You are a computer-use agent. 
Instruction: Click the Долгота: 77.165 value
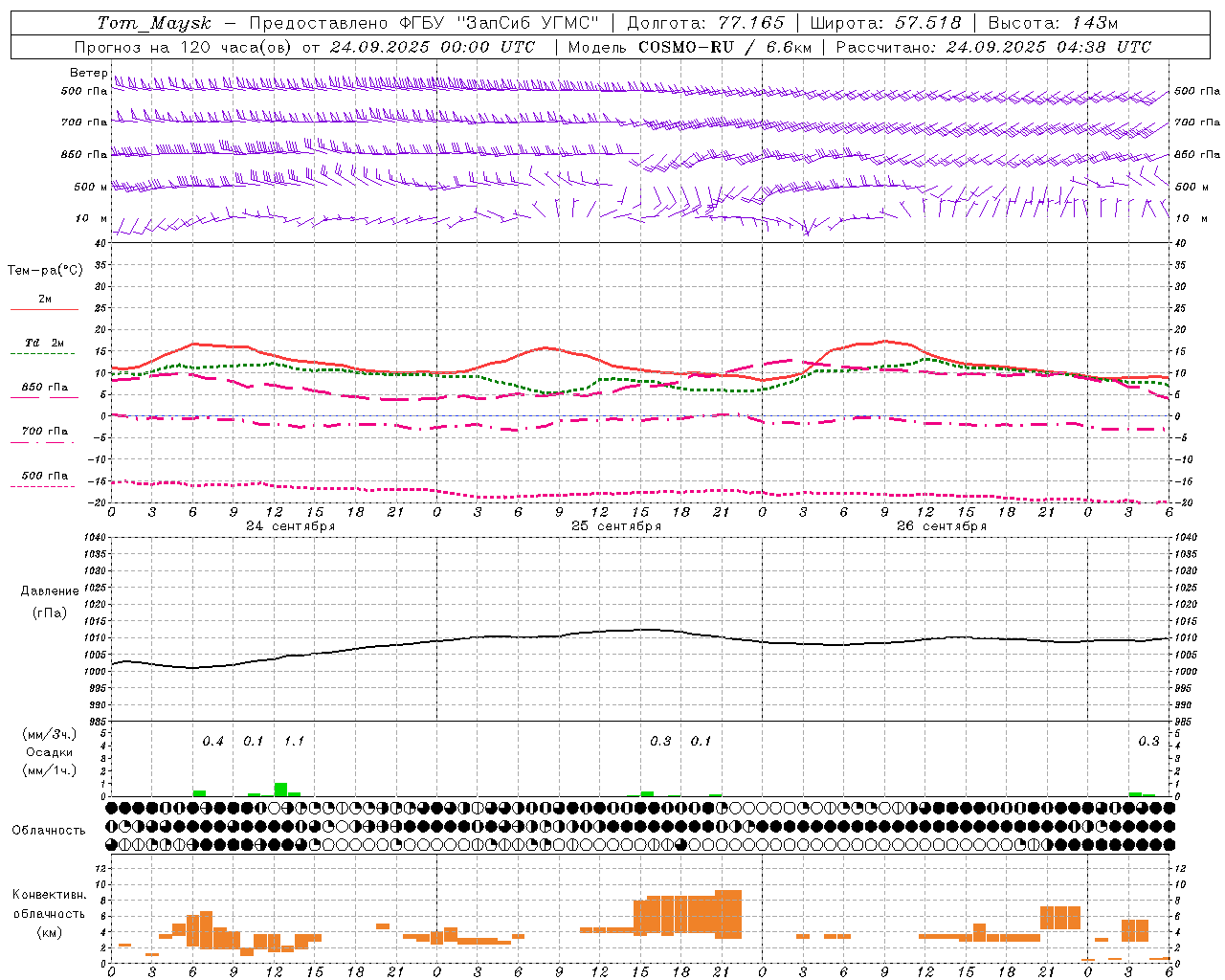click(x=704, y=23)
